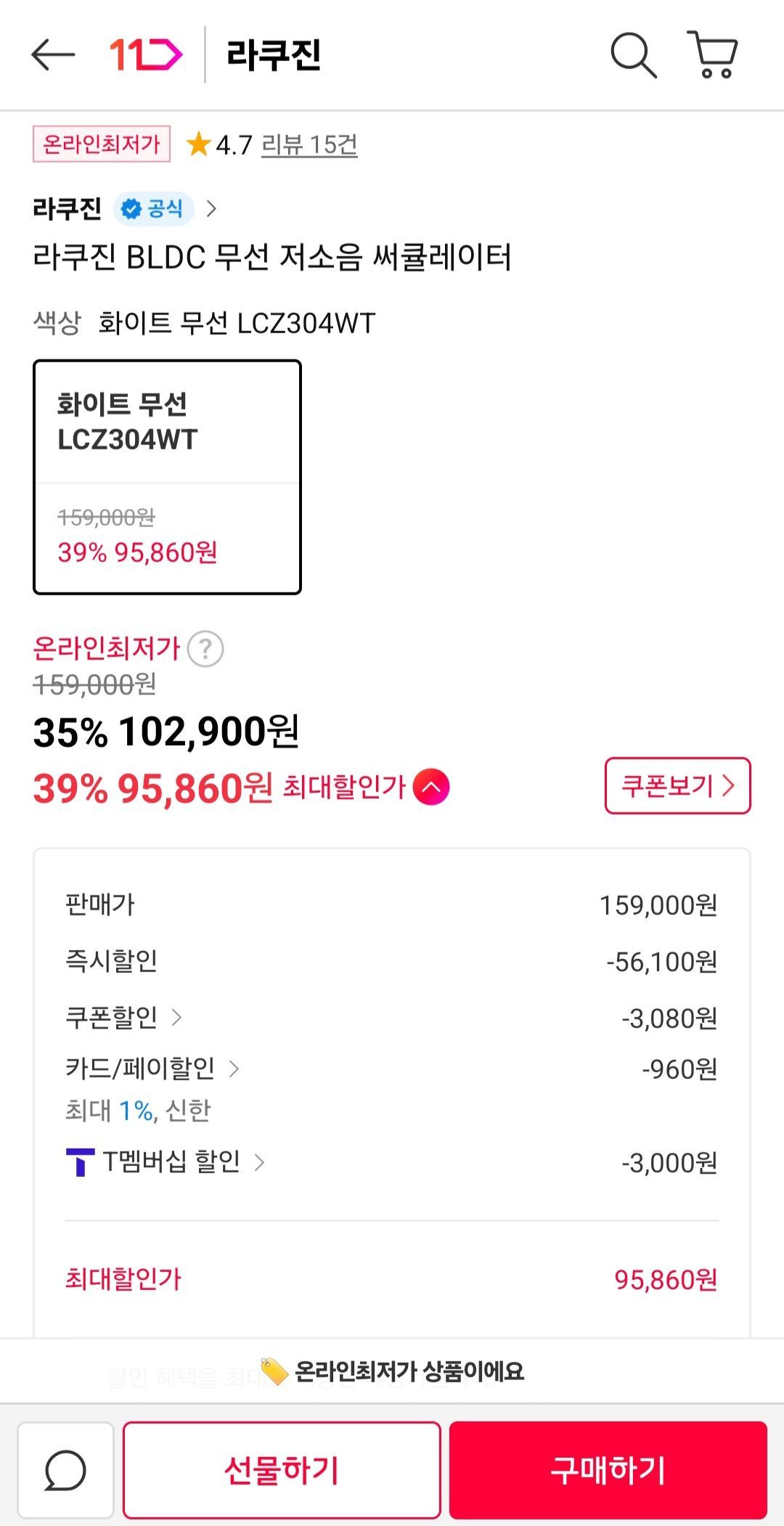Open the 쿠폰보기 coupon button
Image resolution: width=784 pixels, height=1526 pixels.
[x=677, y=786]
